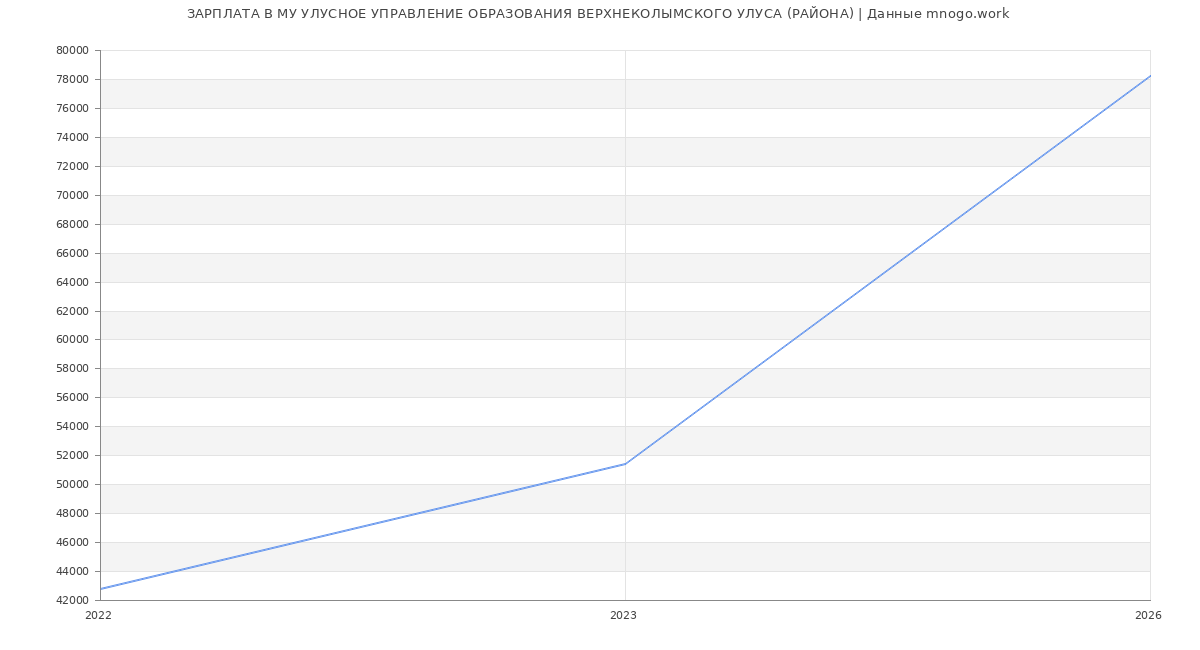This screenshot has width=1200, height=650.
Task: Click the 54000 y-axis label
Action: (x=73, y=426)
